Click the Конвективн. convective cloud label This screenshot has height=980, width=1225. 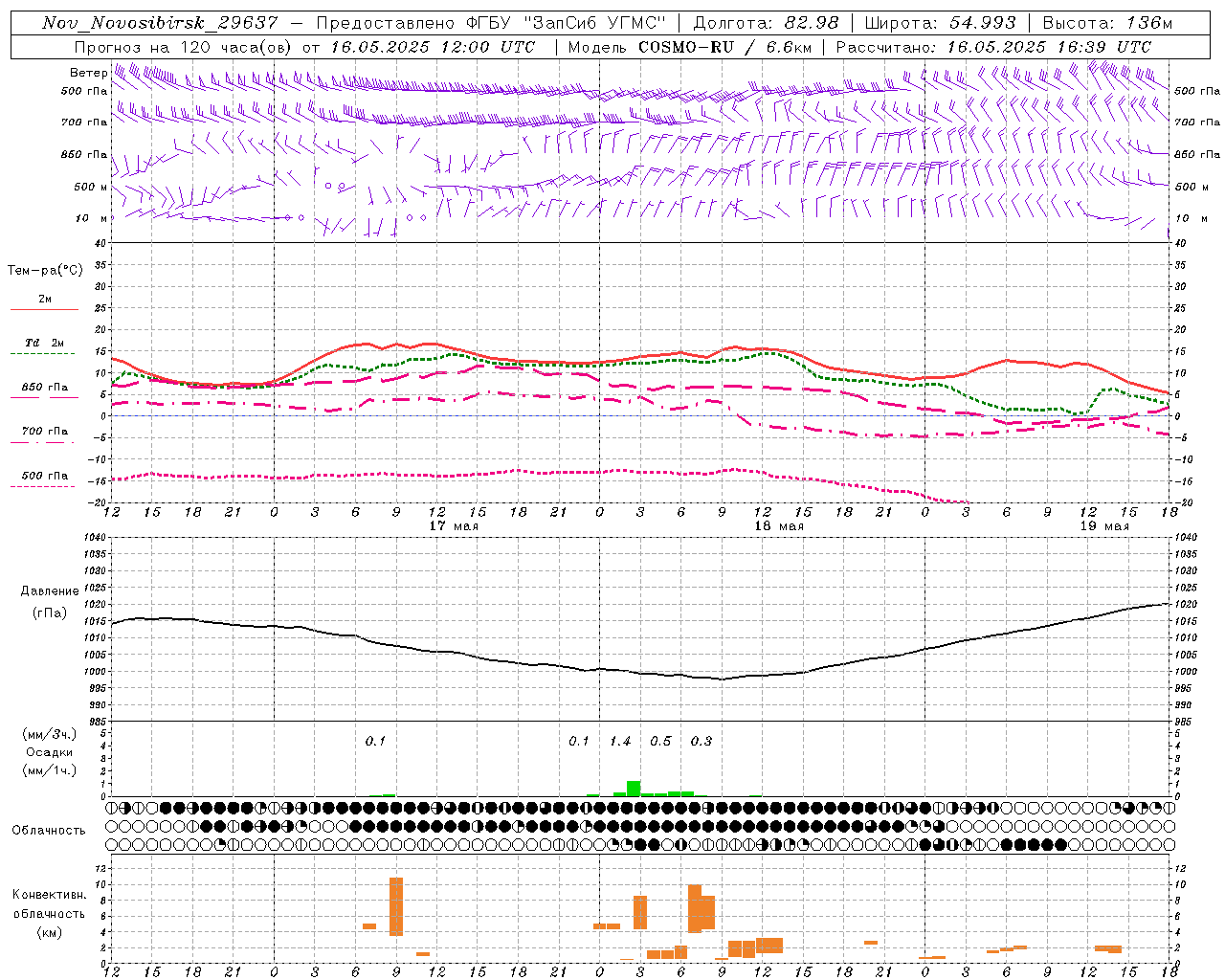[49, 895]
